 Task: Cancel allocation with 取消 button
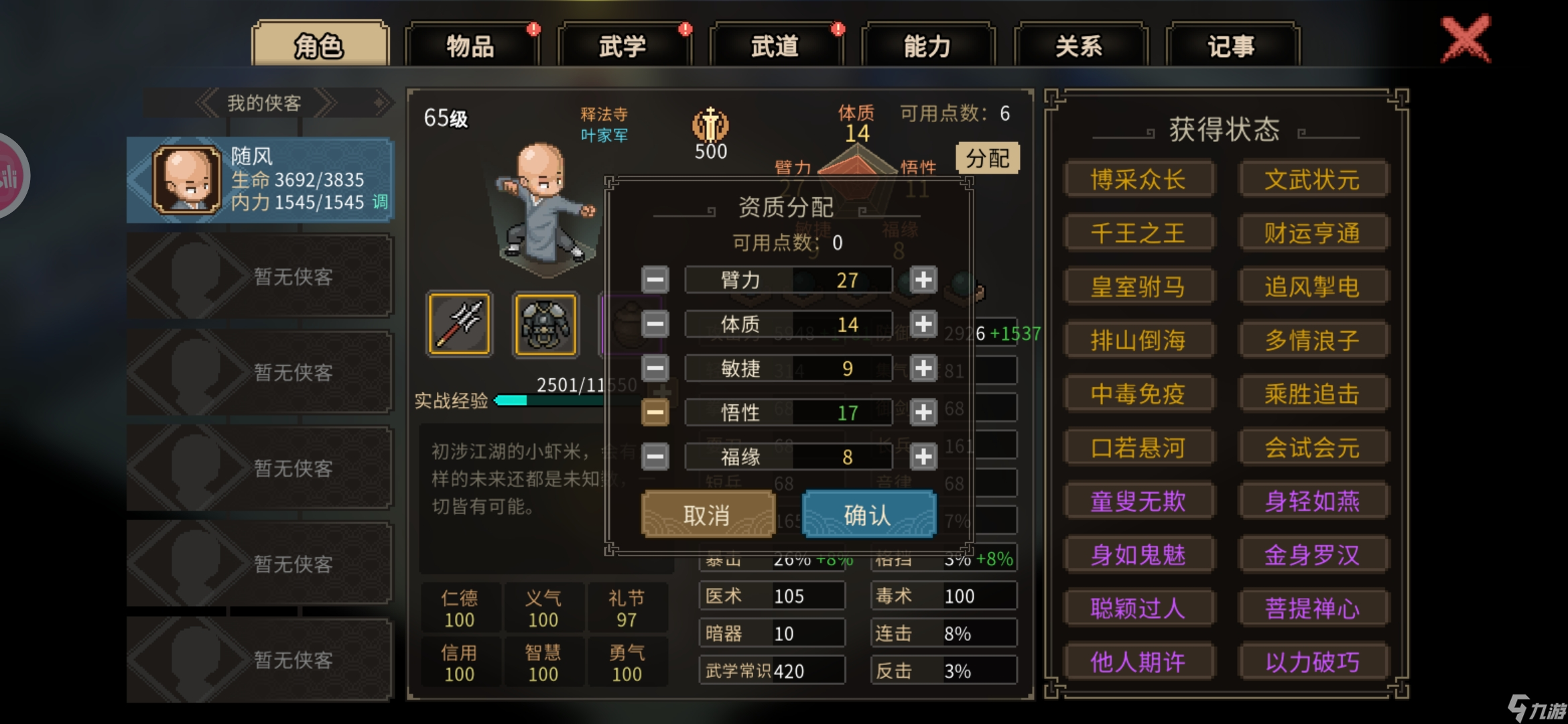click(x=708, y=514)
